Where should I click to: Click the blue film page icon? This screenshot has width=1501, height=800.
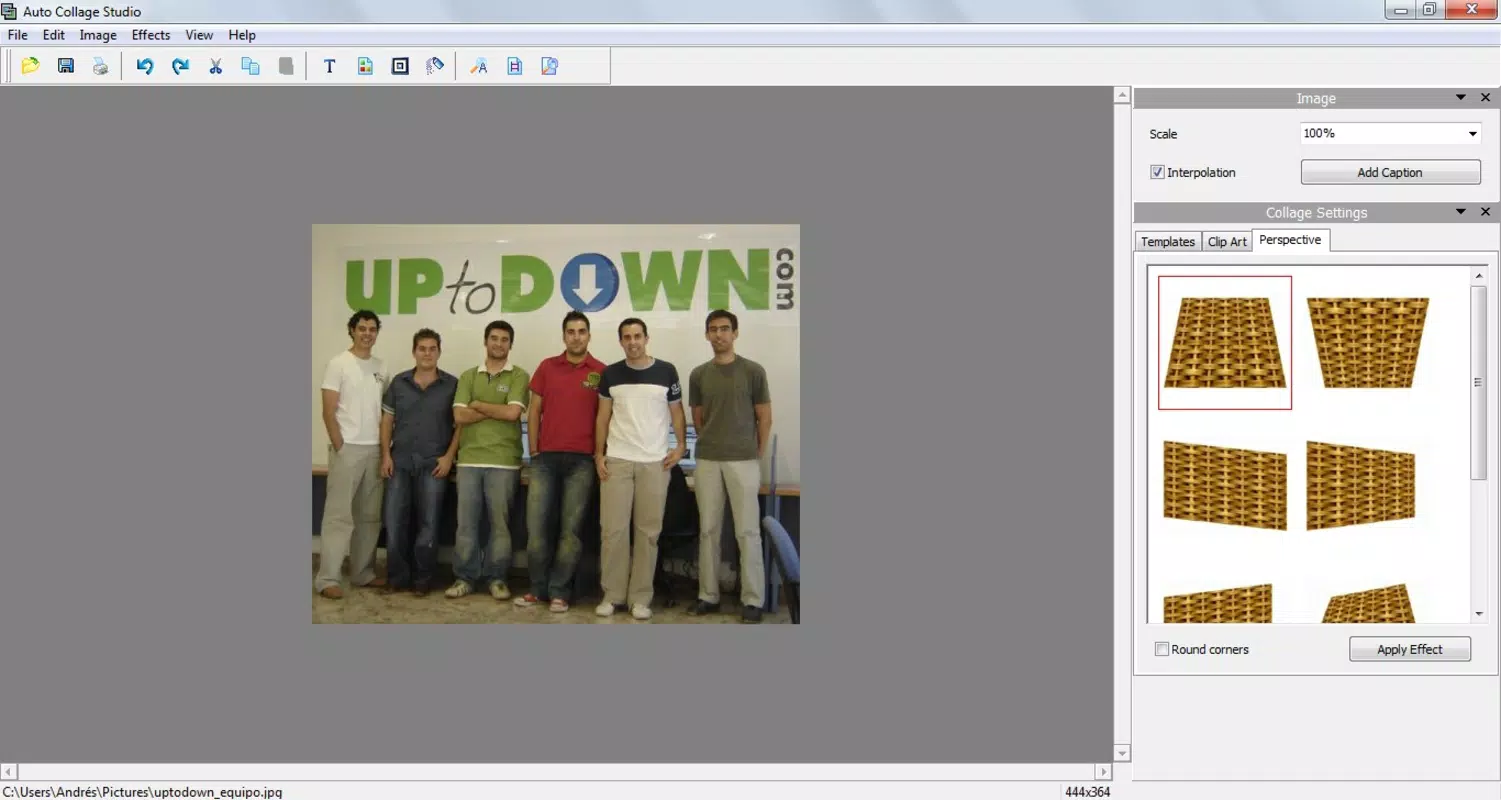514,66
